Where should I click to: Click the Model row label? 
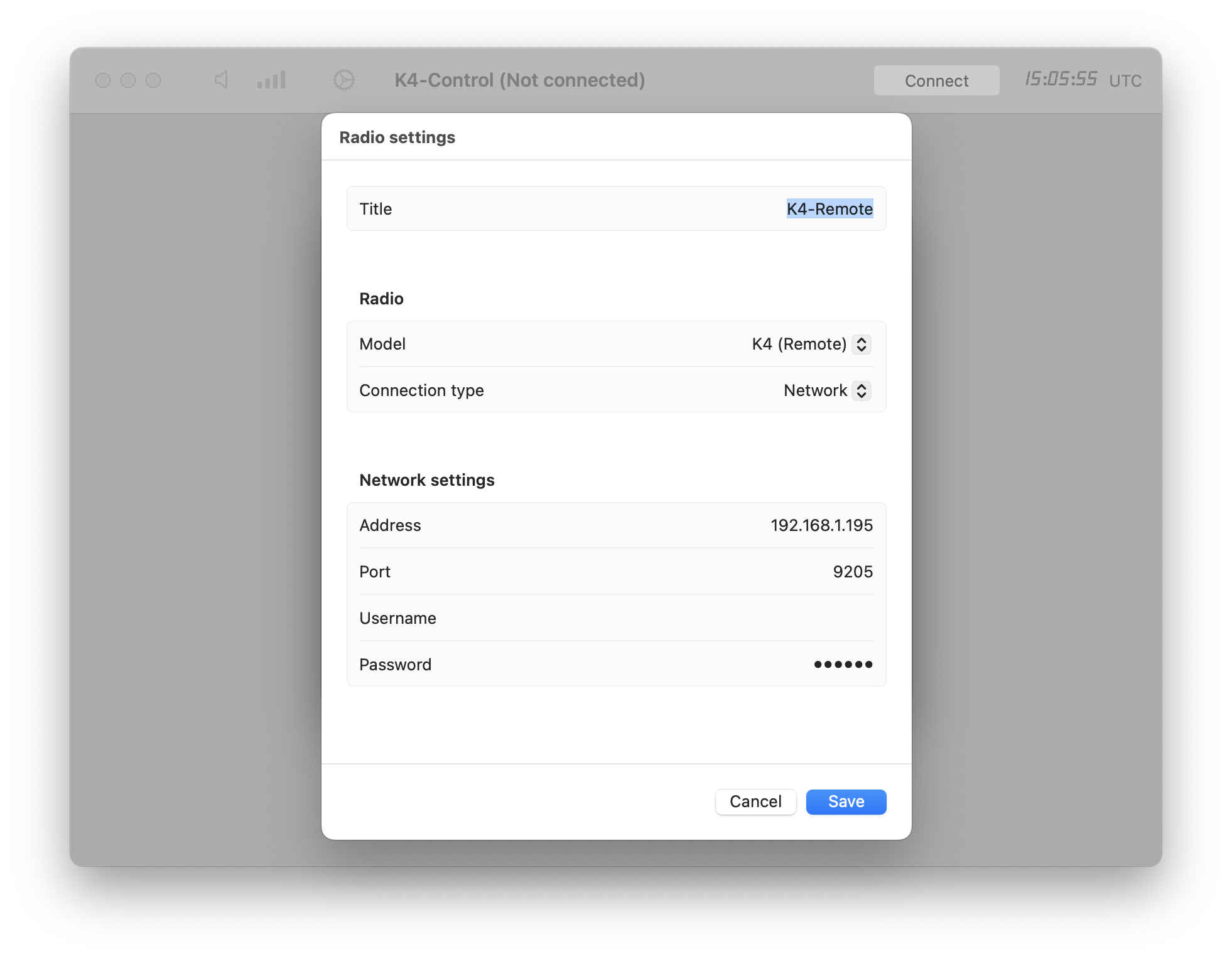tap(382, 344)
